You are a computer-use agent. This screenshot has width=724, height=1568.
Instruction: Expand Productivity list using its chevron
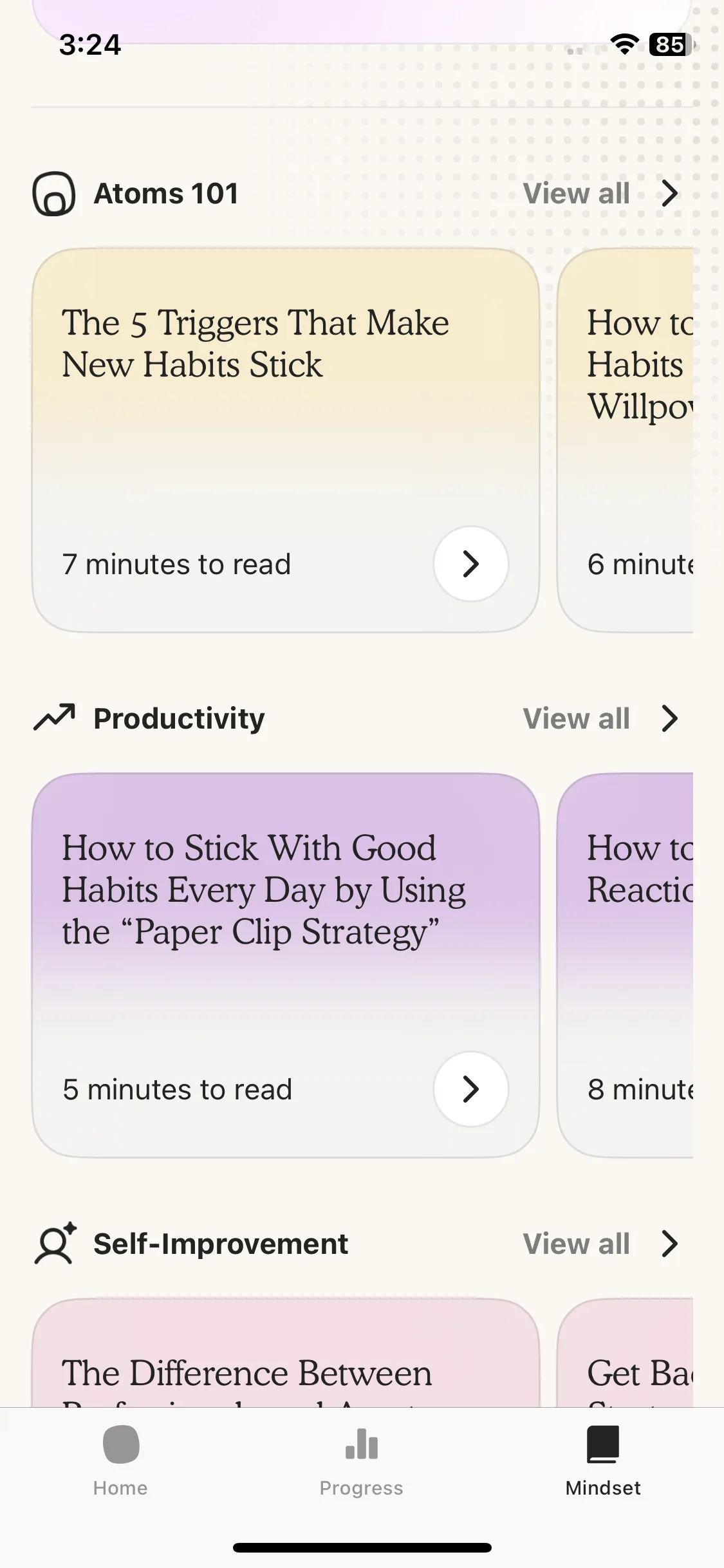pos(670,718)
